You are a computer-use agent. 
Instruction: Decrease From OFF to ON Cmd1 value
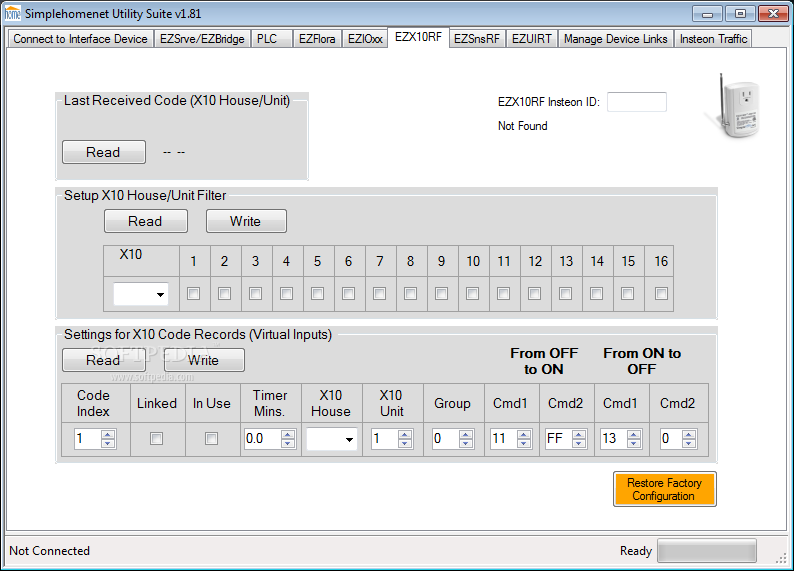click(x=524, y=443)
